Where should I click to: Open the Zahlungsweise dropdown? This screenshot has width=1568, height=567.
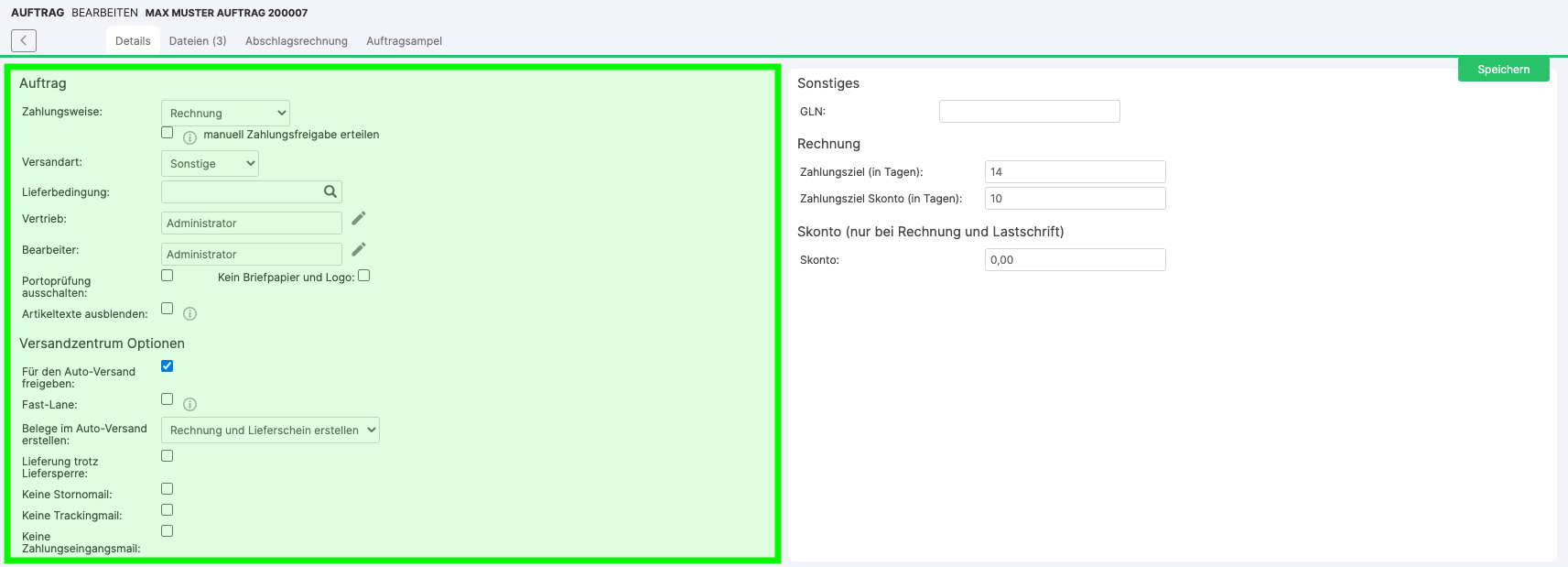pos(225,113)
